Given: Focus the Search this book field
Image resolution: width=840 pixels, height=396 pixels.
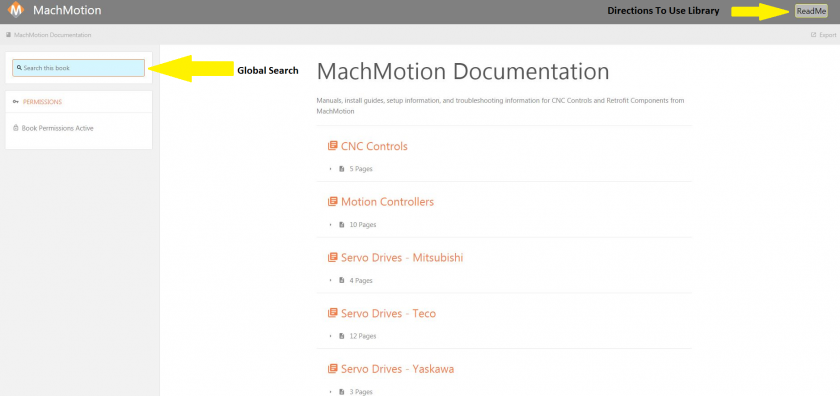Looking at the screenshot, I should (x=79, y=68).
